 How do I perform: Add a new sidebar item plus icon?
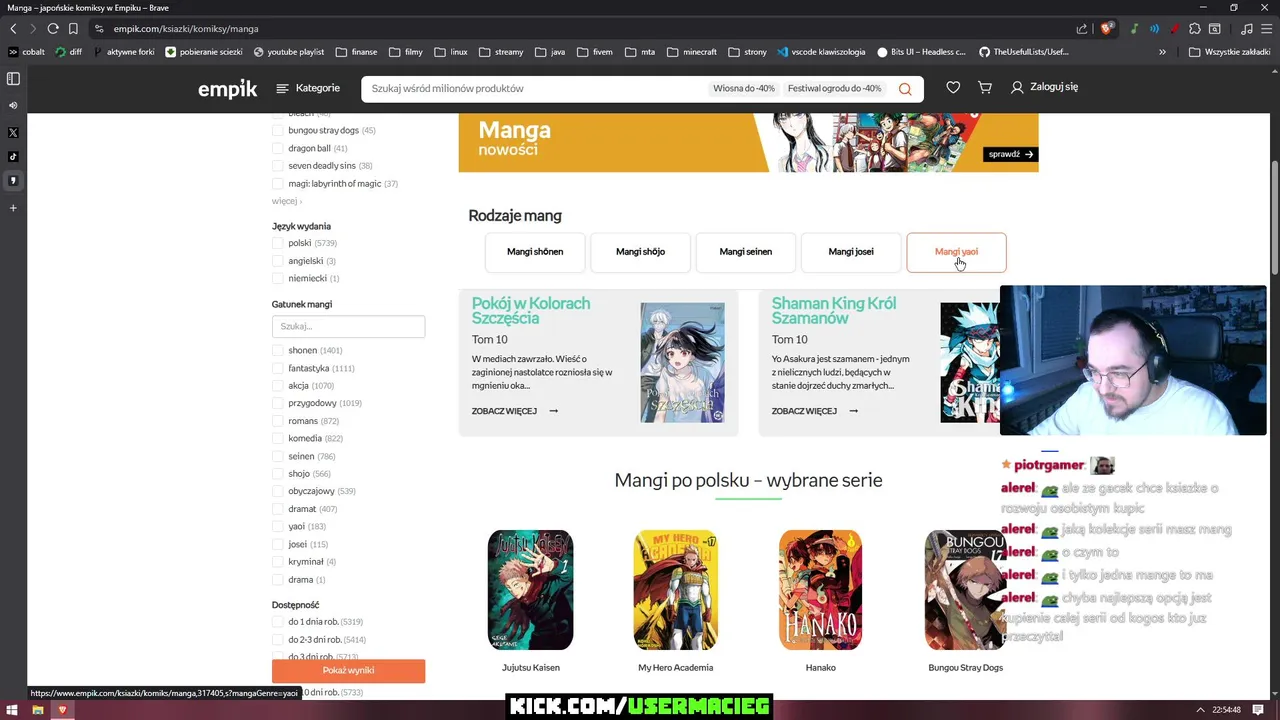[13, 208]
